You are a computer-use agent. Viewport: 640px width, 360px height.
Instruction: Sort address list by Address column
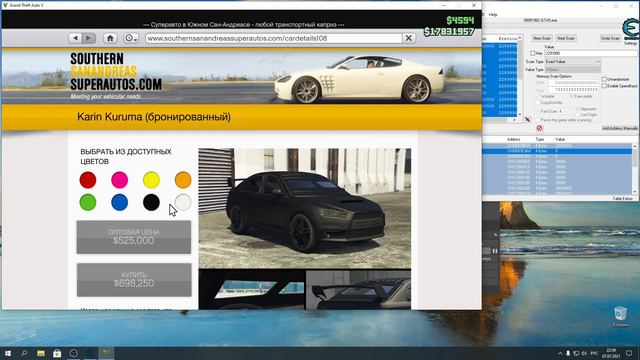pyautogui.click(x=513, y=139)
